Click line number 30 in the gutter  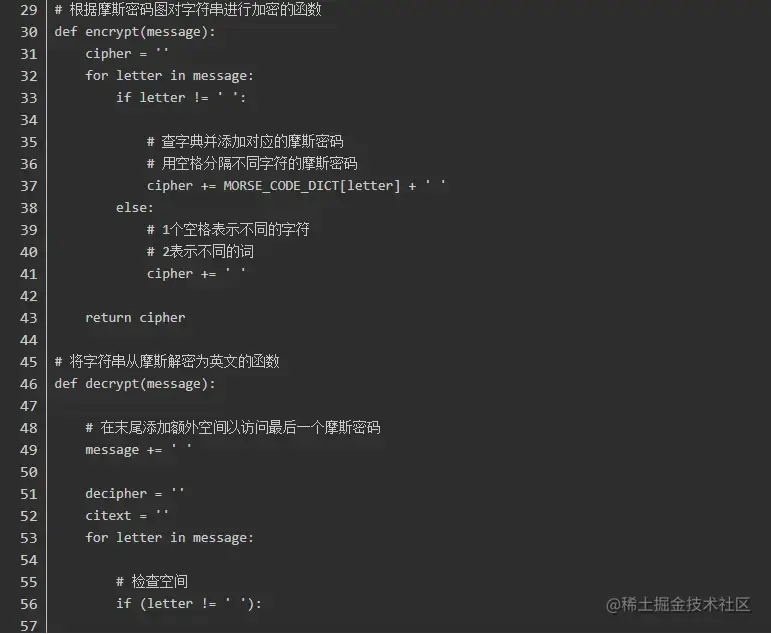[x=29, y=32]
